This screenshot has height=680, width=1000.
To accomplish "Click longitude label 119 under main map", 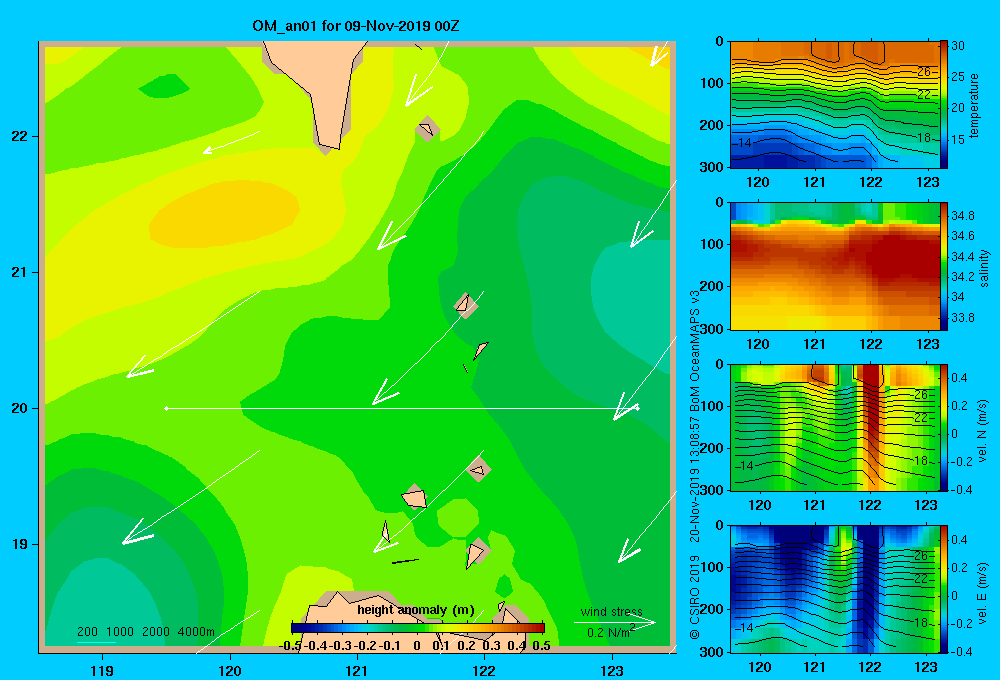I will tap(102, 670).
